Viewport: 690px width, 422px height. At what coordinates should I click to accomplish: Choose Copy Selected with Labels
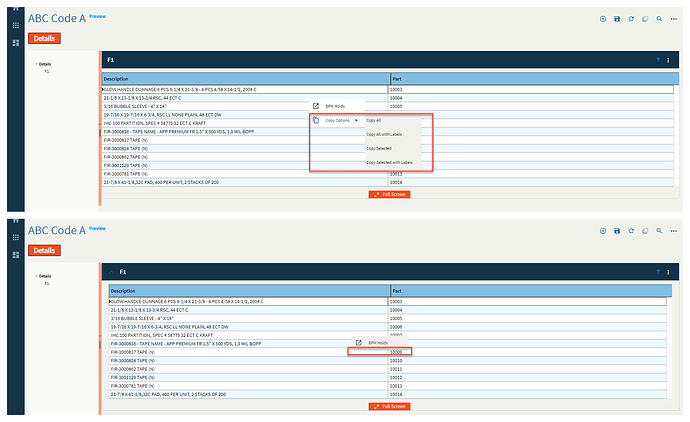(x=389, y=162)
